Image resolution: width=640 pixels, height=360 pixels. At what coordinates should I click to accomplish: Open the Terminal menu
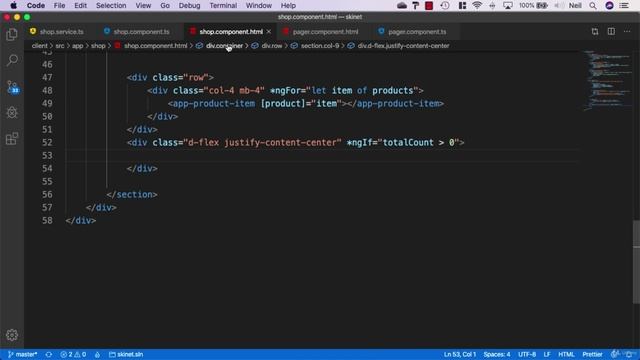[x=223, y=6]
